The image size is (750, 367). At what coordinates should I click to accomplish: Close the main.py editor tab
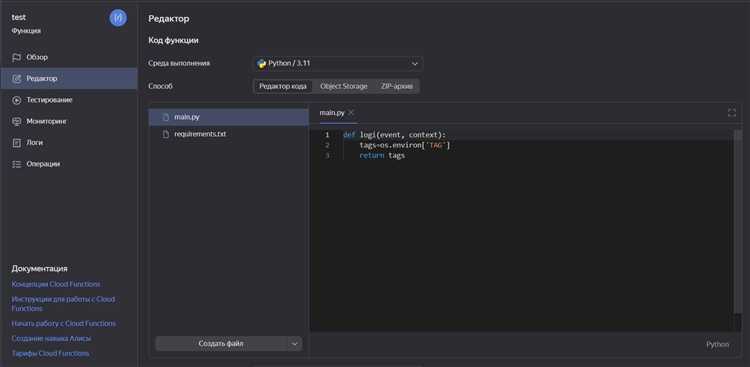(351, 112)
